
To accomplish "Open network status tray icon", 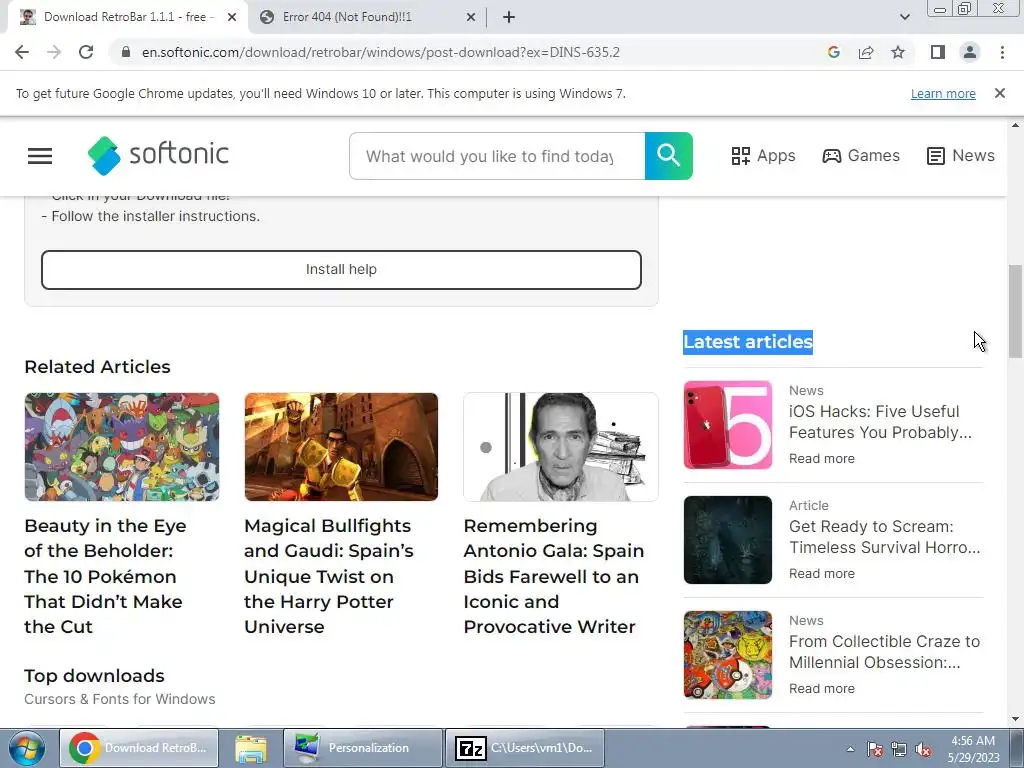I will pyautogui.click(x=899, y=749).
